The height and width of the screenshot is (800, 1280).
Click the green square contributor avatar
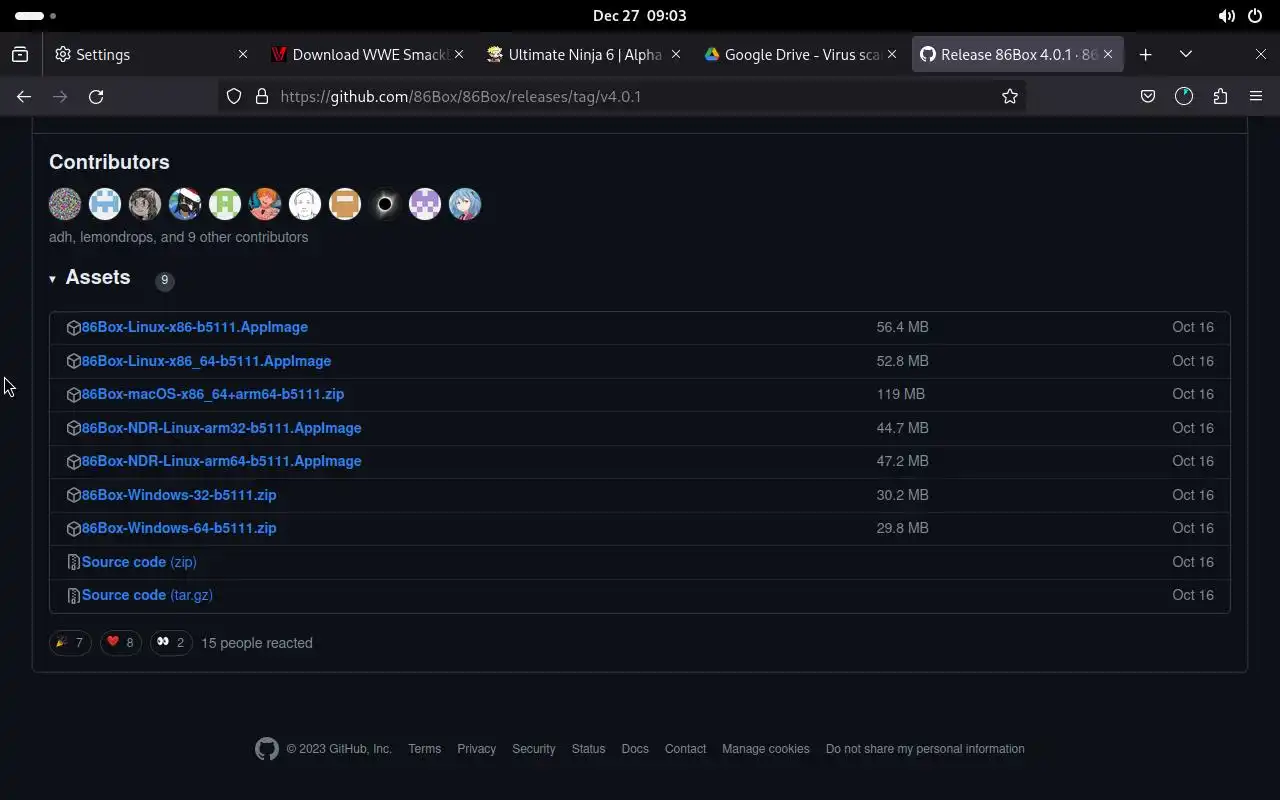[225, 204]
